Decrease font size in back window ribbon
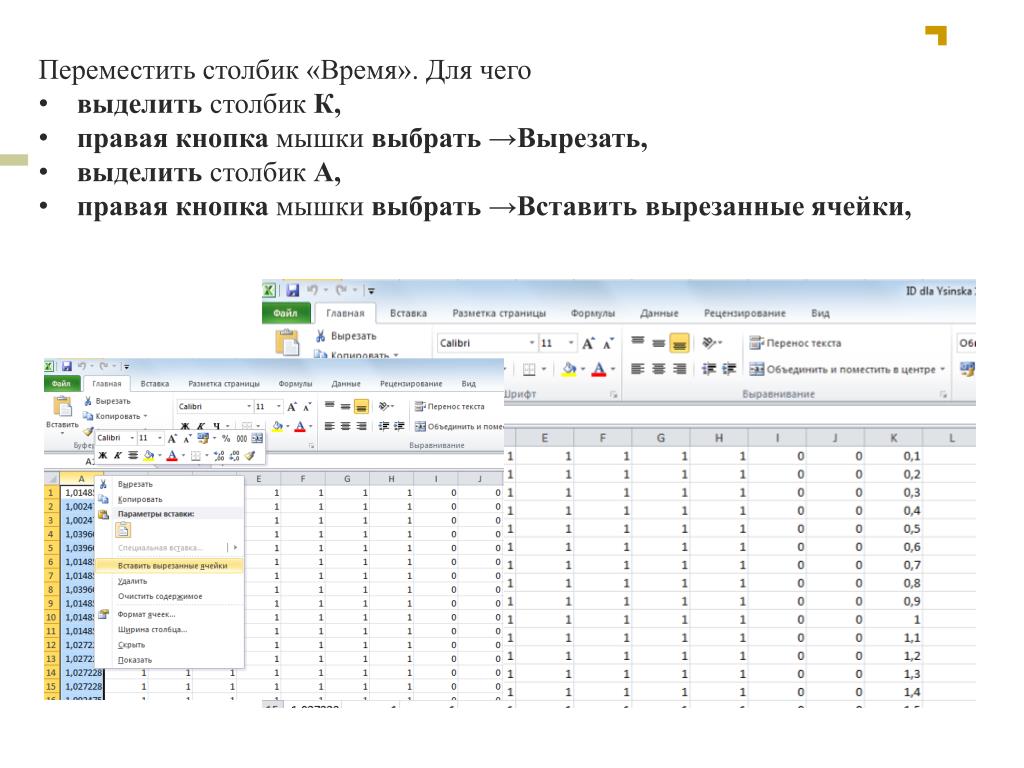1024x768 pixels. [x=609, y=343]
